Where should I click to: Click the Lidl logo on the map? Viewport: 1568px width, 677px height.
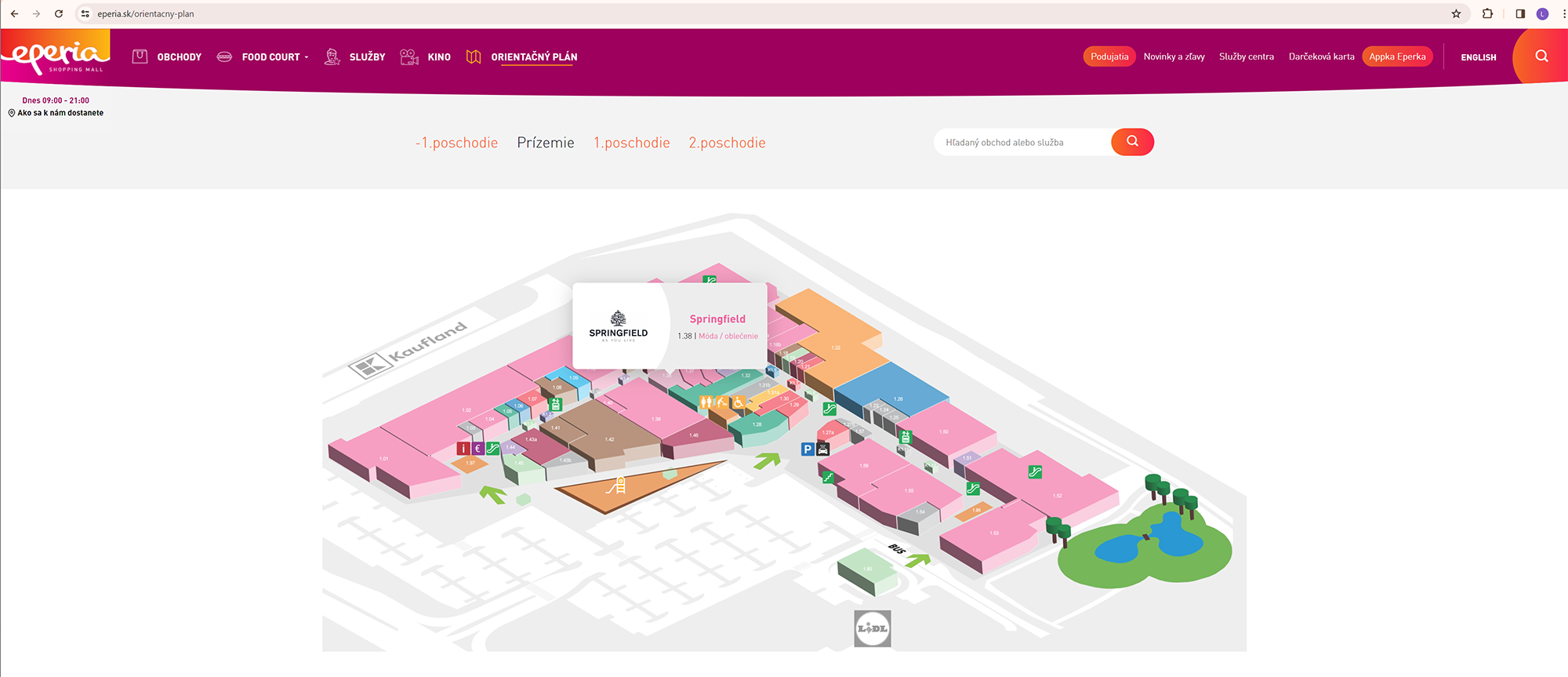(x=873, y=628)
